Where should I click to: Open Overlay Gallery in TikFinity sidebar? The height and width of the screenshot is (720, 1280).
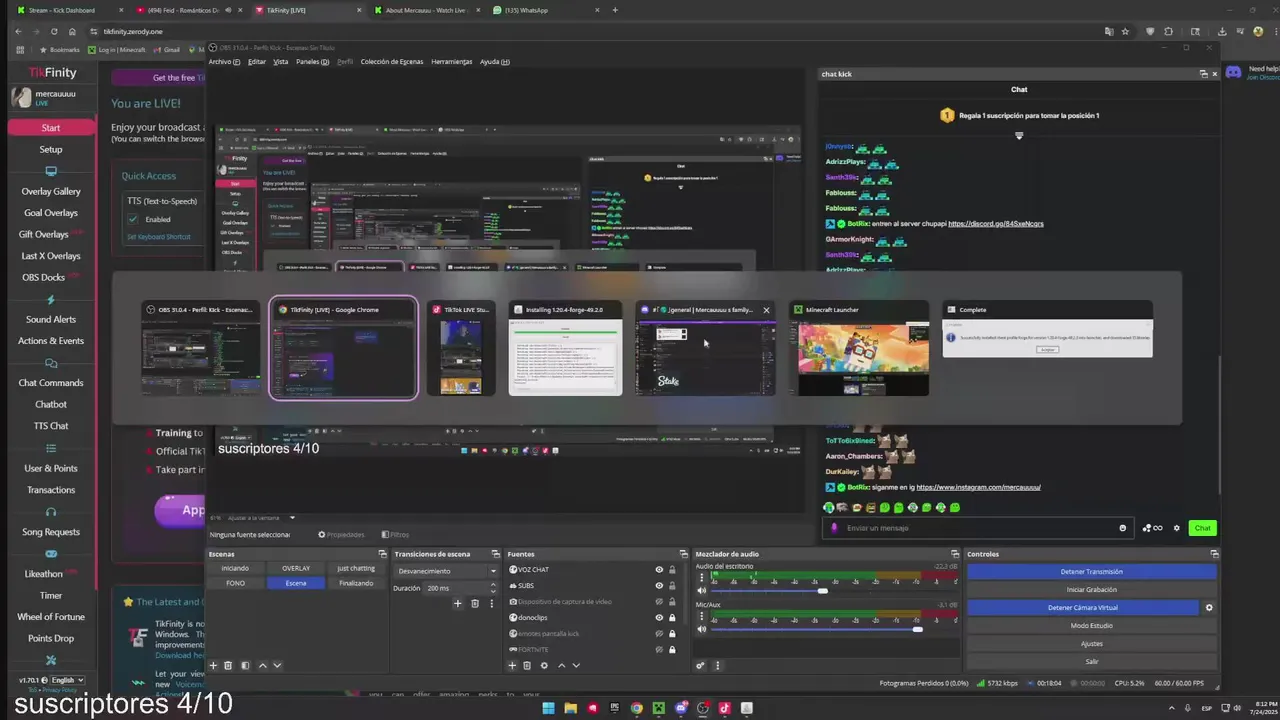click(51, 191)
